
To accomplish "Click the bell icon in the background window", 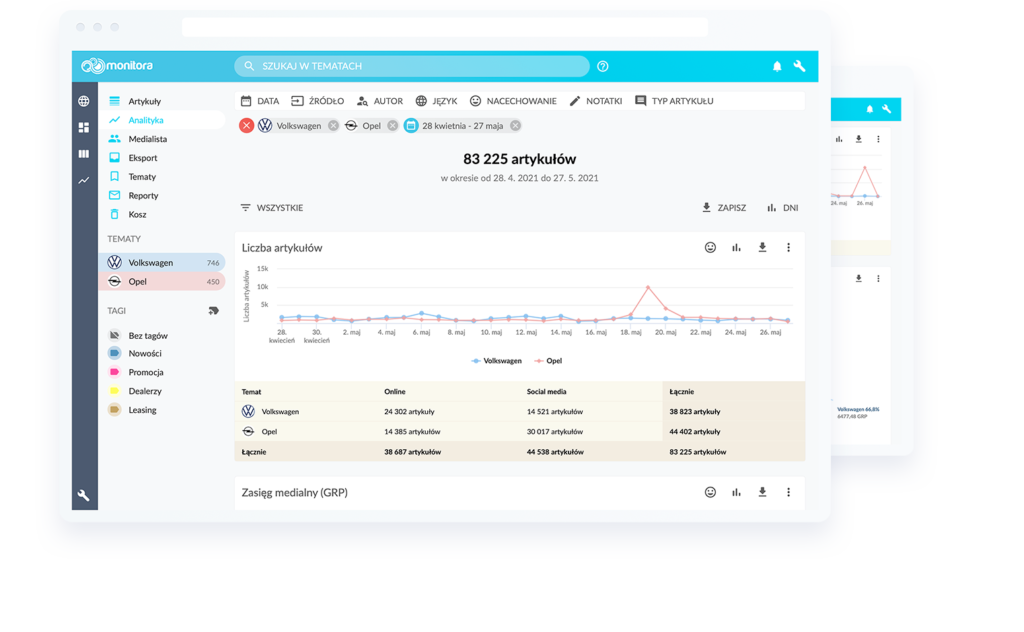I will (870, 109).
